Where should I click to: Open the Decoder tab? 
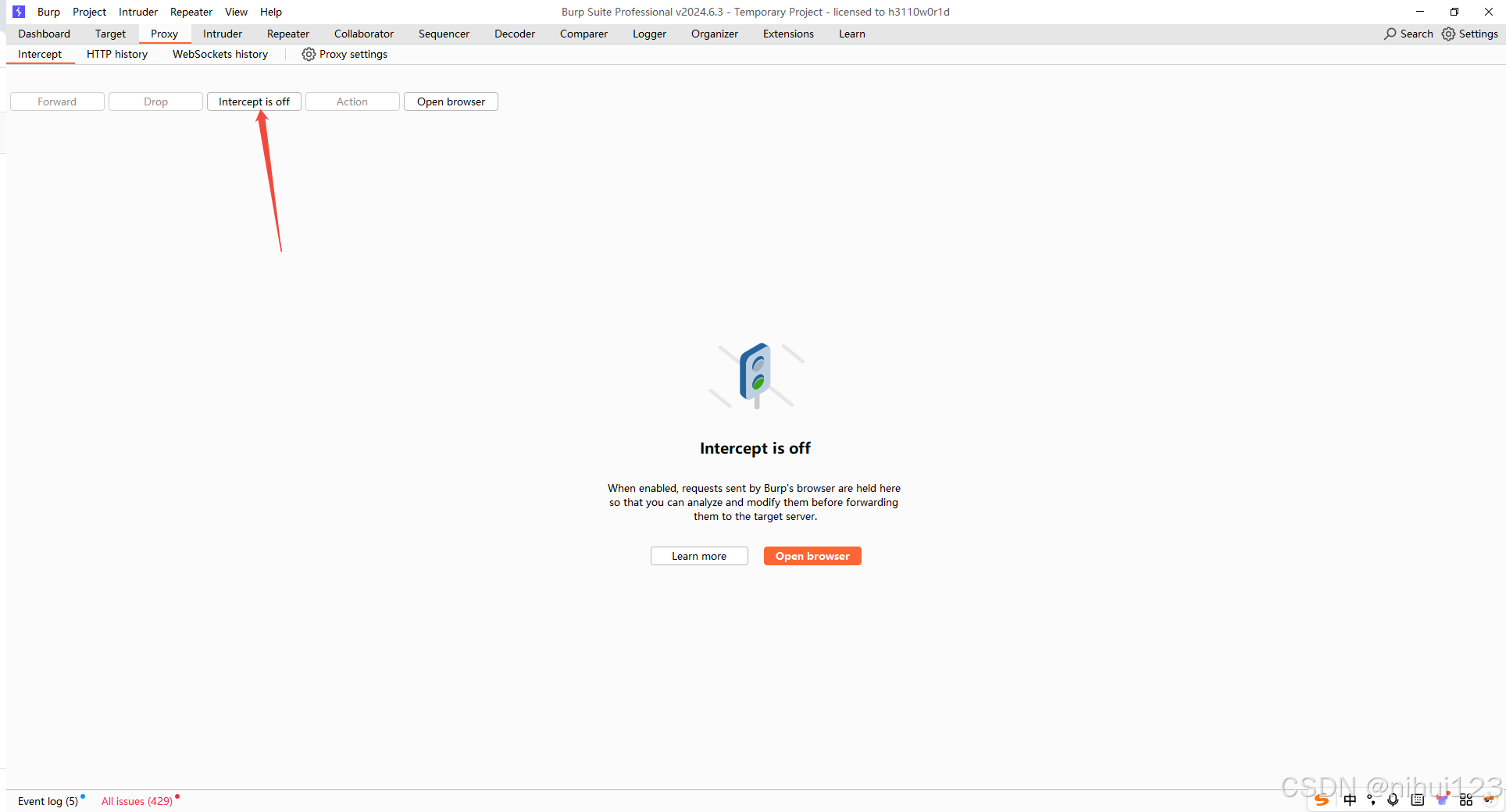pyautogui.click(x=515, y=34)
